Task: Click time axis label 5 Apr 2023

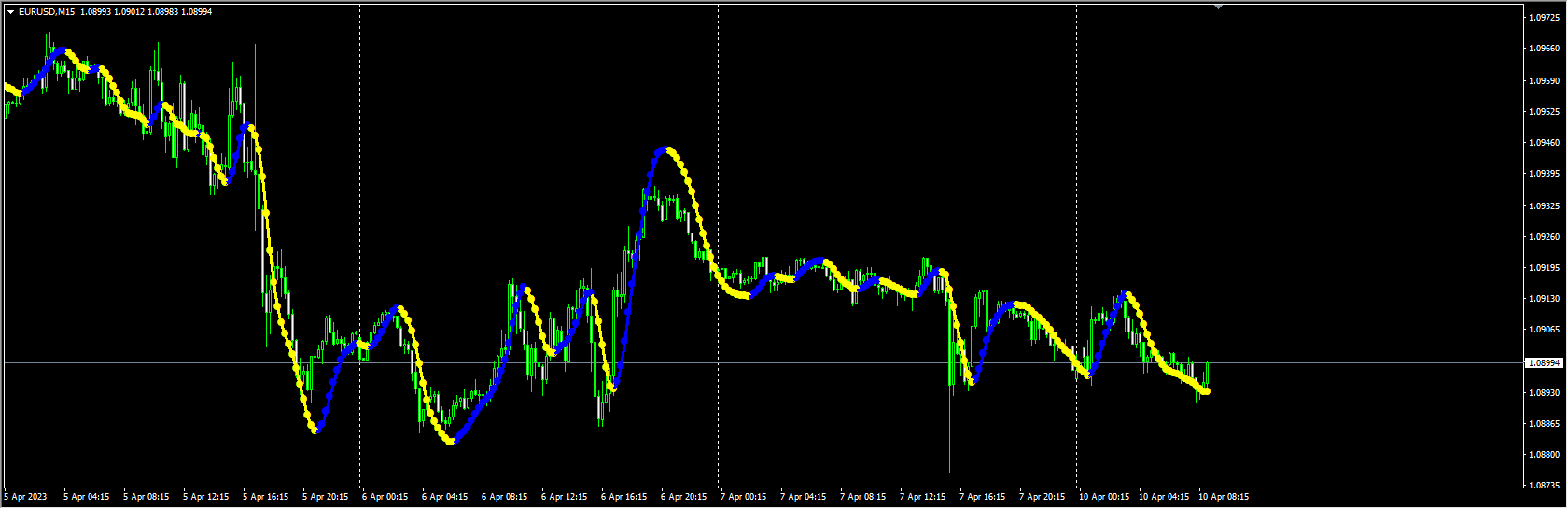Action: click(25, 497)
